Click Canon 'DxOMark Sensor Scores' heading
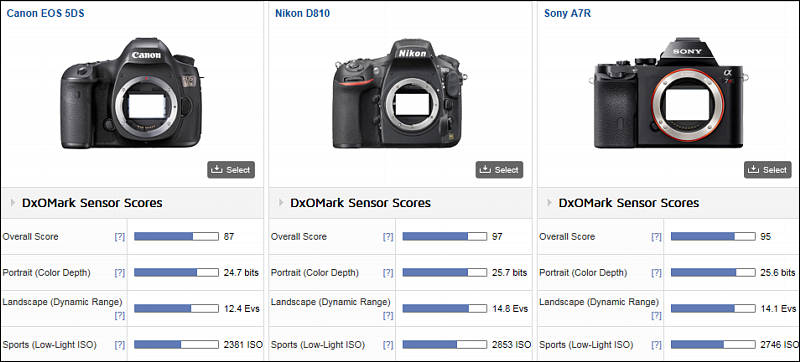 pos(92,203)
